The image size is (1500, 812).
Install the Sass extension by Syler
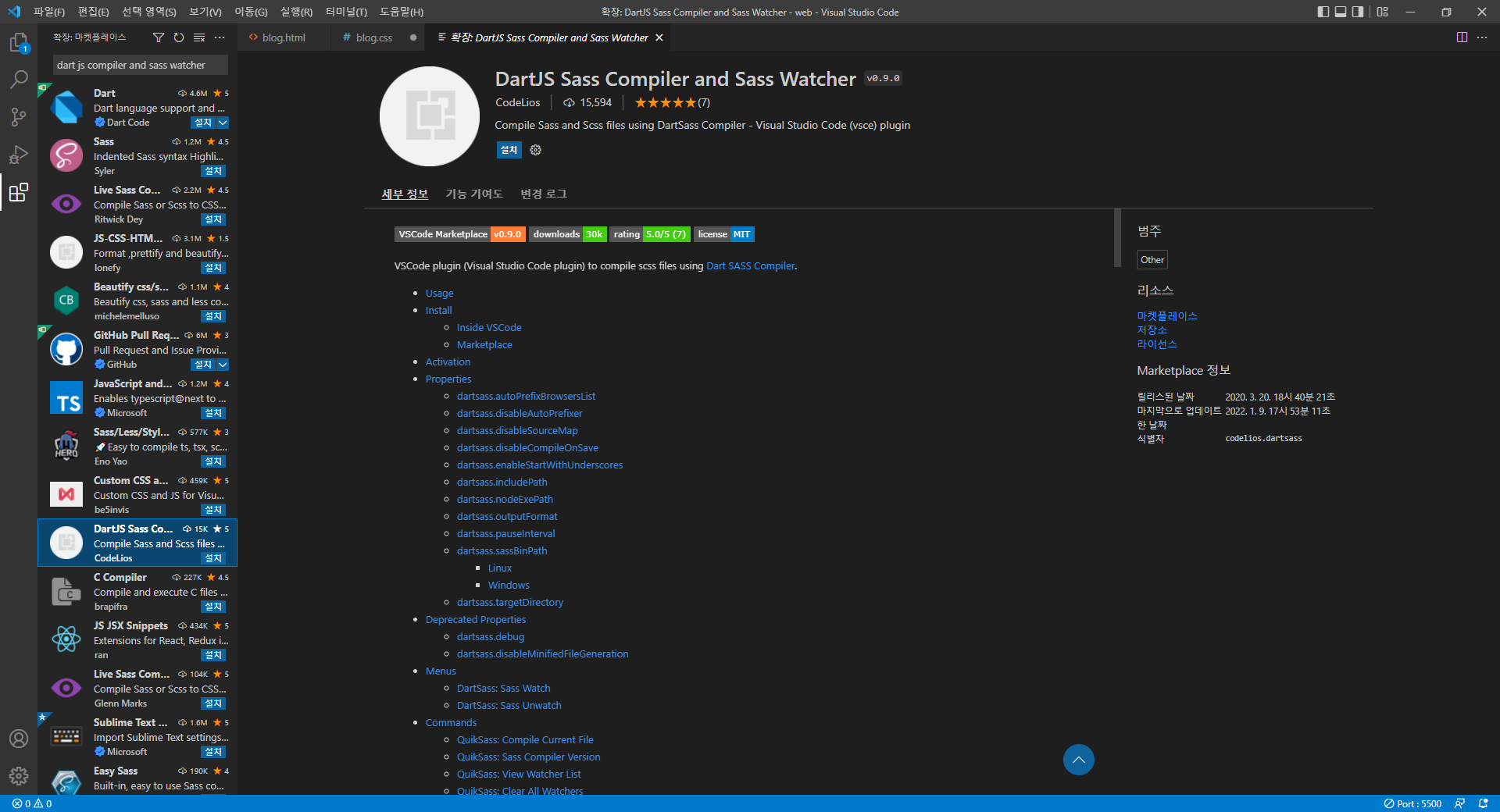tap(213, 171)
